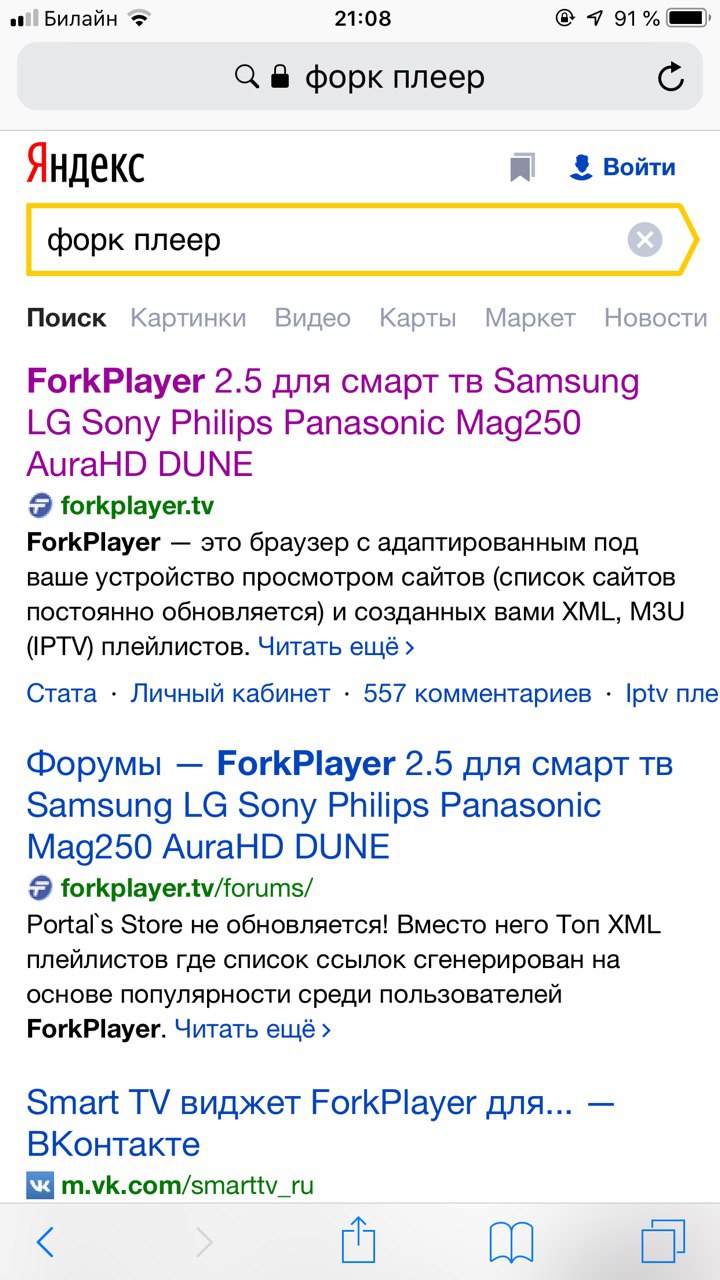Reload the page with the refresh icon

pos(671,77)
